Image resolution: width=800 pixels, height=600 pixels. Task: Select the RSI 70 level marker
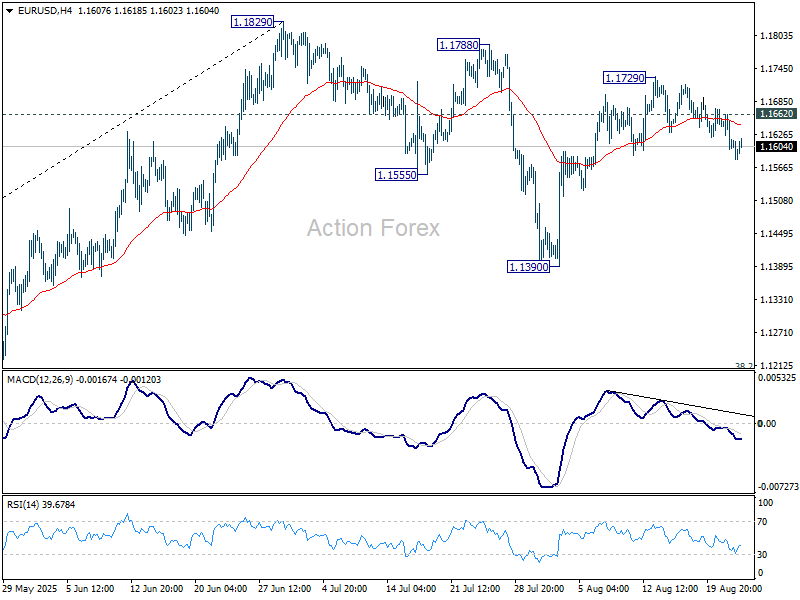coord(766,522)
